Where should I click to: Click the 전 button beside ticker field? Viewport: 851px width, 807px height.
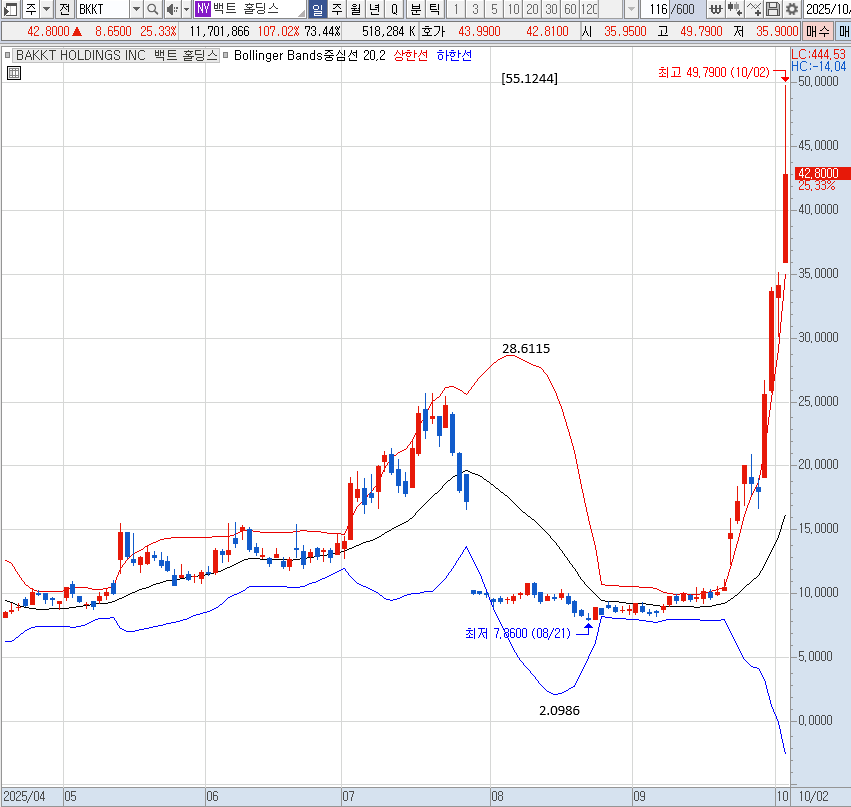[x=64, y=9]
